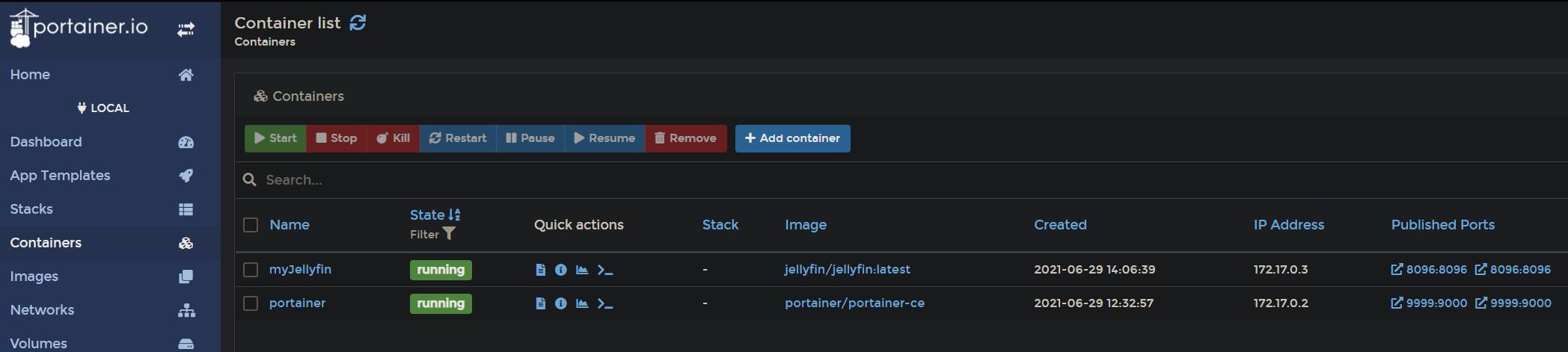Tick the myJellyfin row checkbox

point(251,270)
